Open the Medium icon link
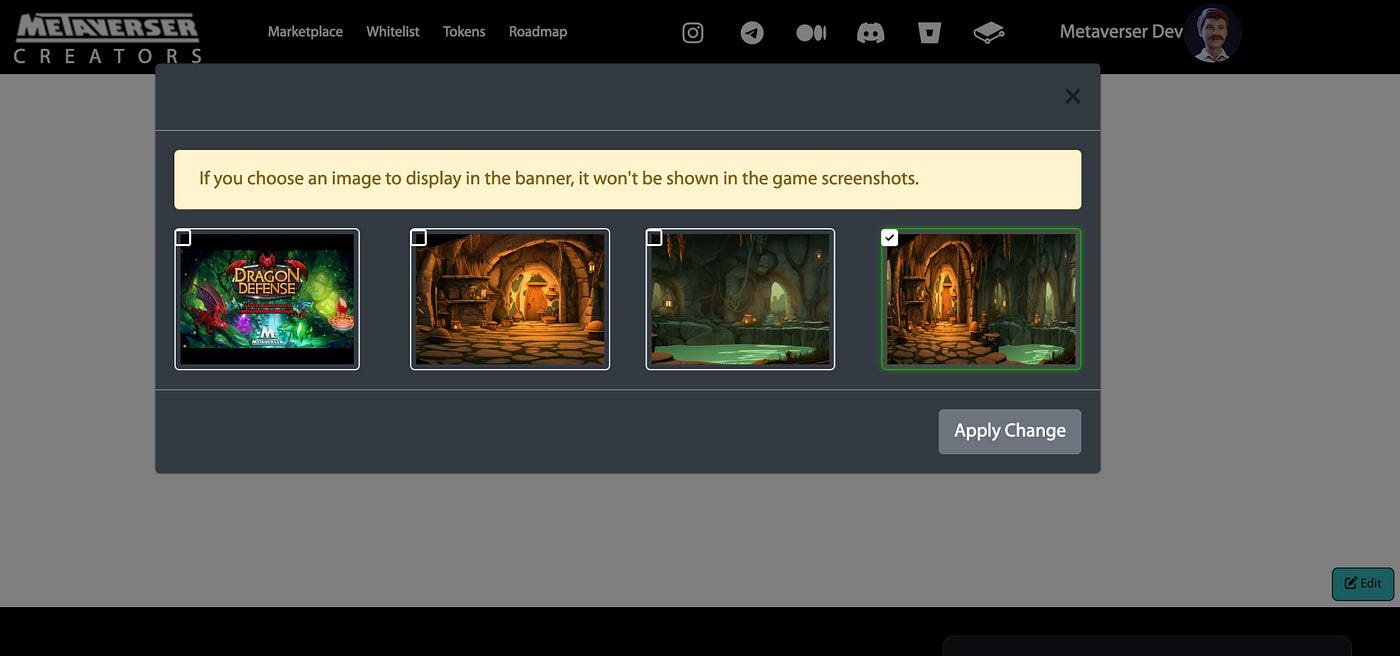1400x656 pixels. [811, 33]
